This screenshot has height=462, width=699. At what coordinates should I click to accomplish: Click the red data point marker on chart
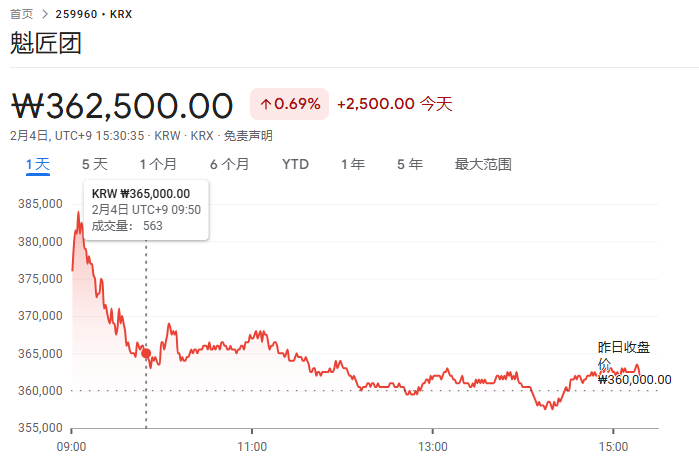point(146,353)
